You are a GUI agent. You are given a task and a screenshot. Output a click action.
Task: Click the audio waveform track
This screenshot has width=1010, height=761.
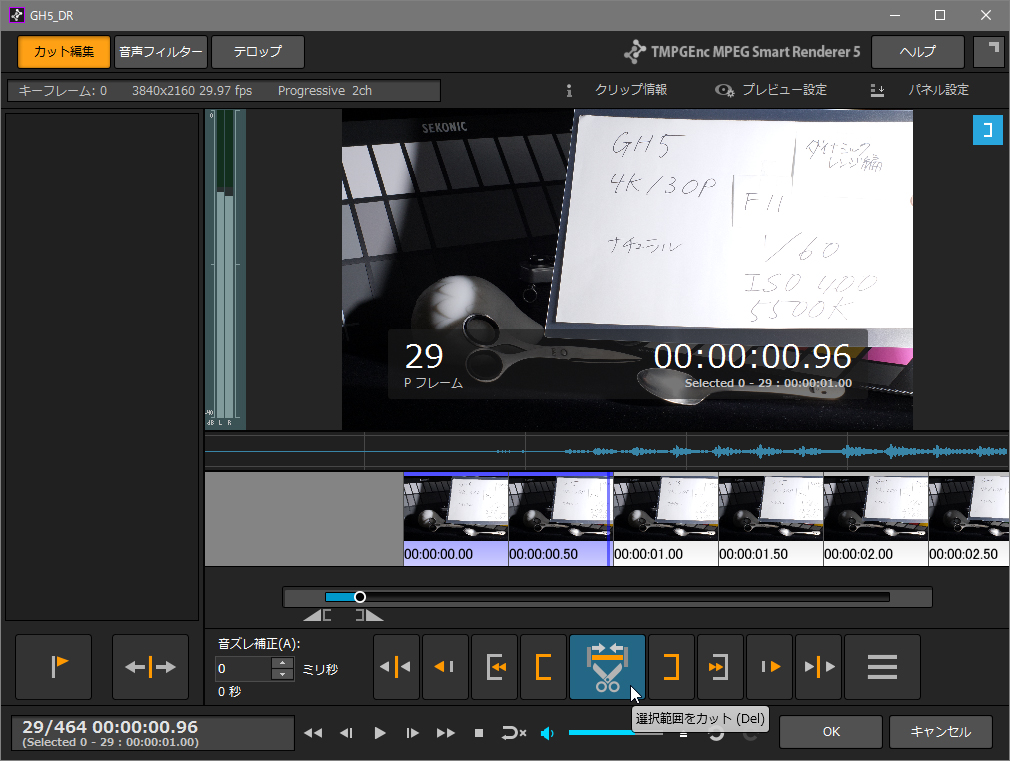(x=606, y=451)
